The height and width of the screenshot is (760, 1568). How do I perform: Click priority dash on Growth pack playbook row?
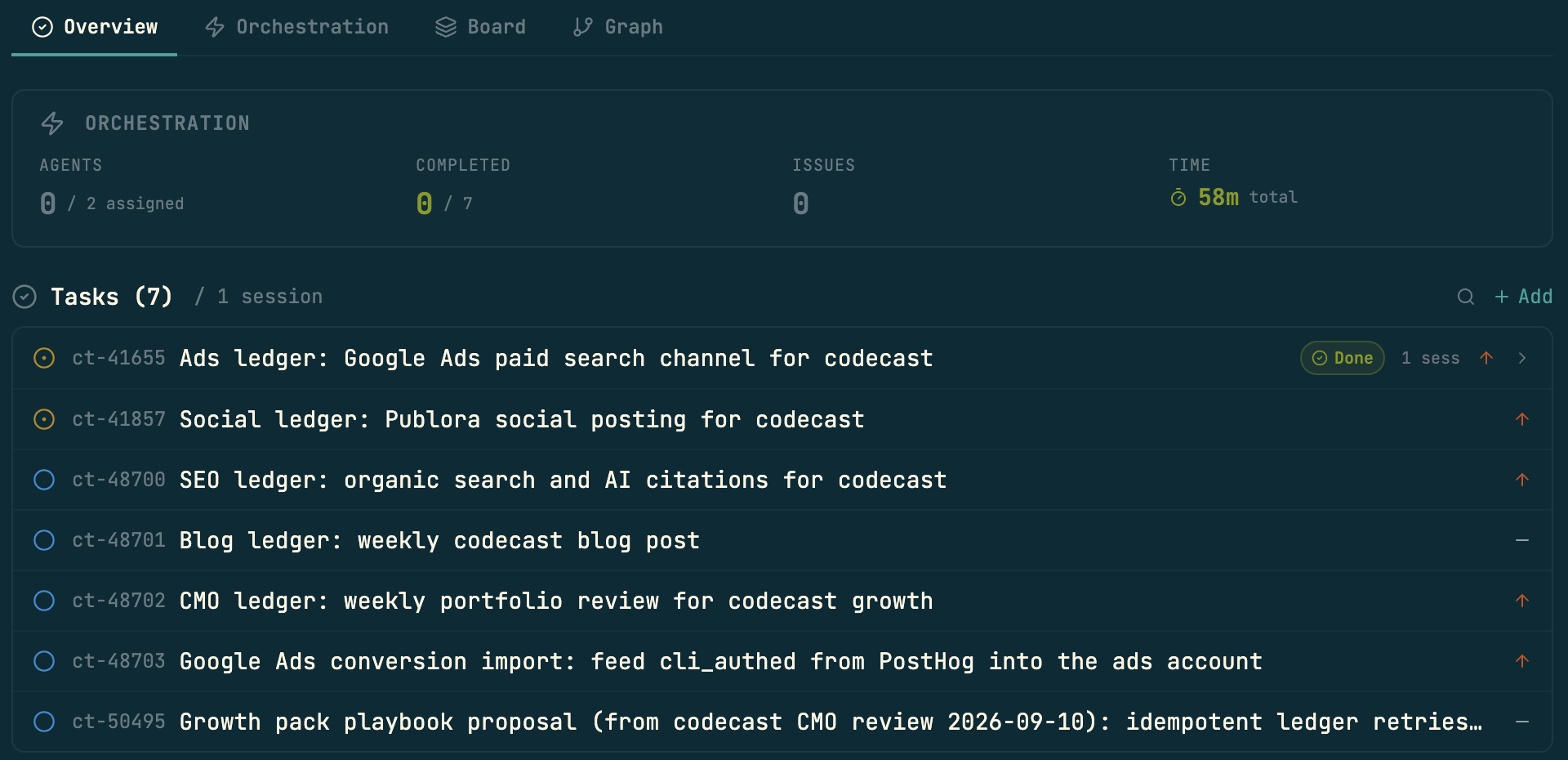[1522, 722]
